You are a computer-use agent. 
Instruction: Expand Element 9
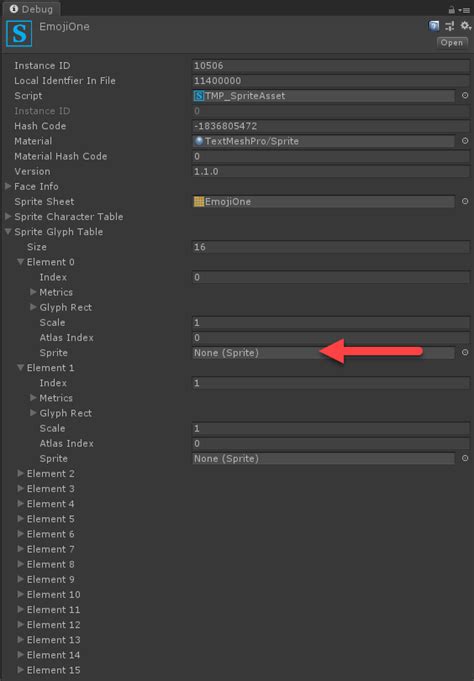point(20,579)
